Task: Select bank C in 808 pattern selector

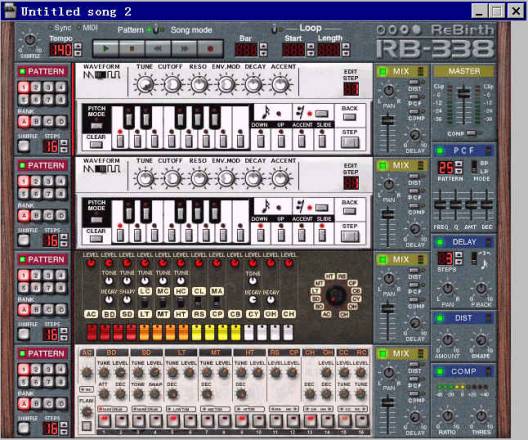Action: click(x=48, y=309)
